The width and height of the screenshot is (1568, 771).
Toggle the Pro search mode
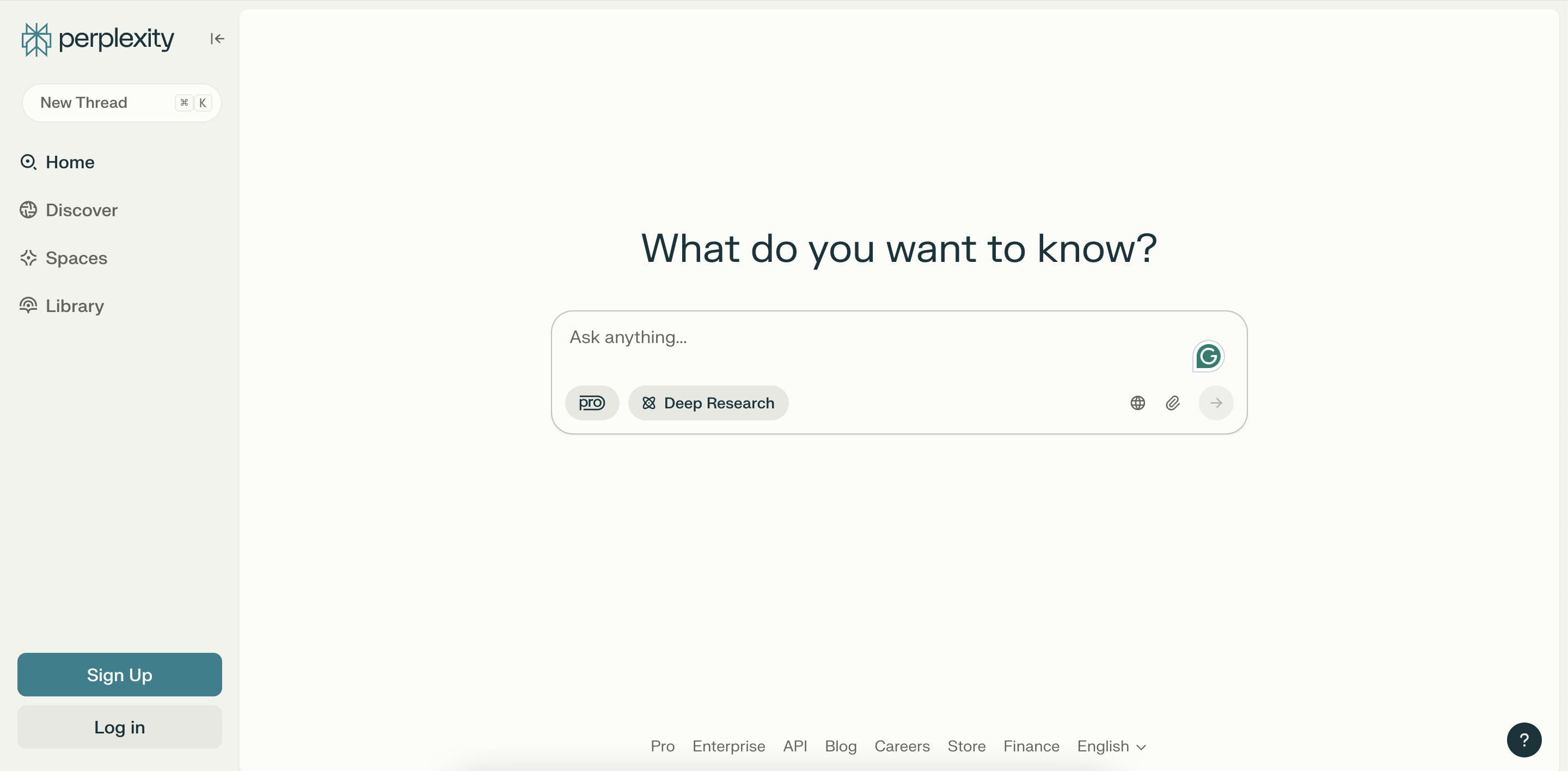[592, 403]
